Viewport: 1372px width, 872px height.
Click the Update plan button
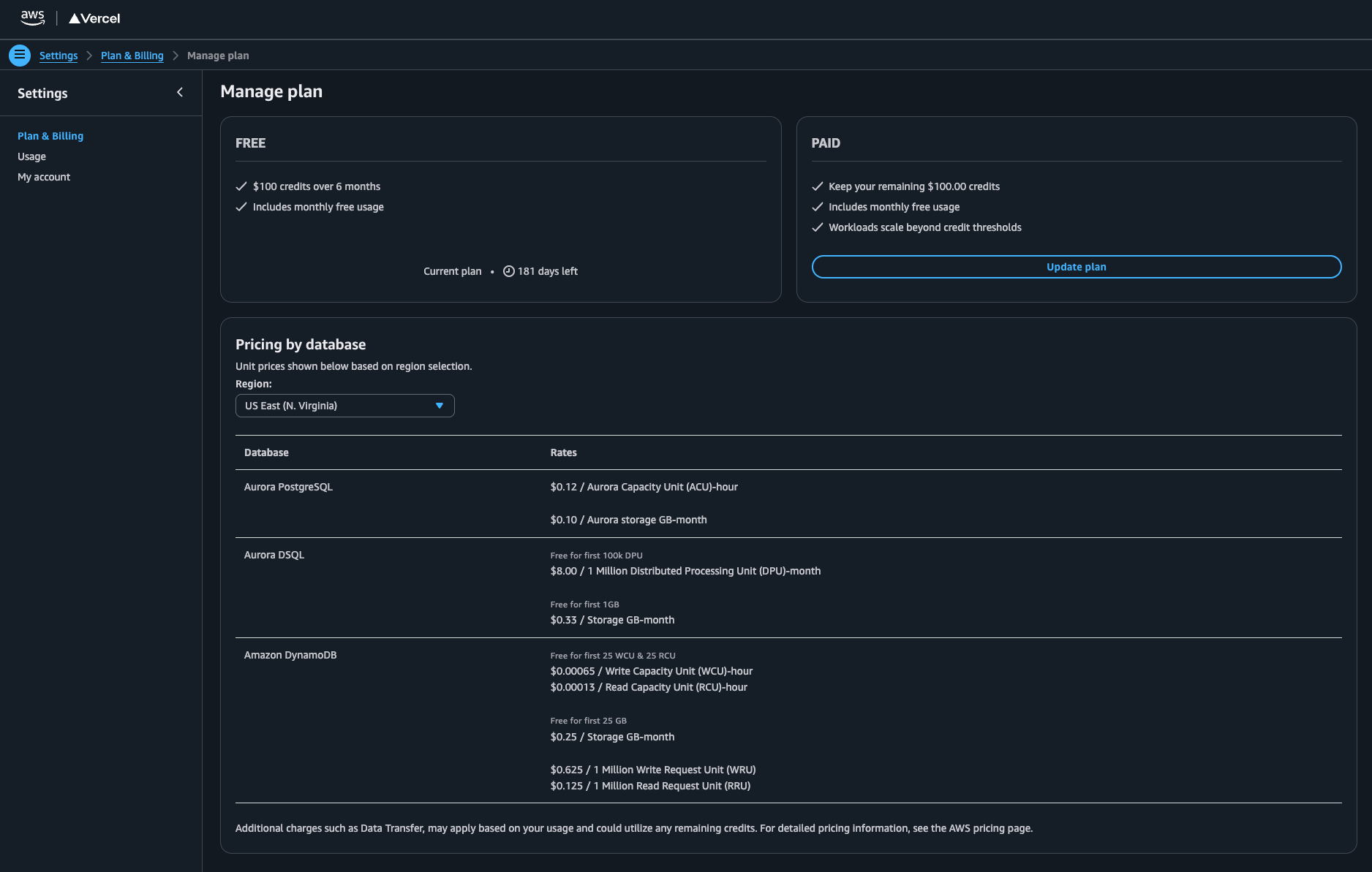pos(1076,267)
